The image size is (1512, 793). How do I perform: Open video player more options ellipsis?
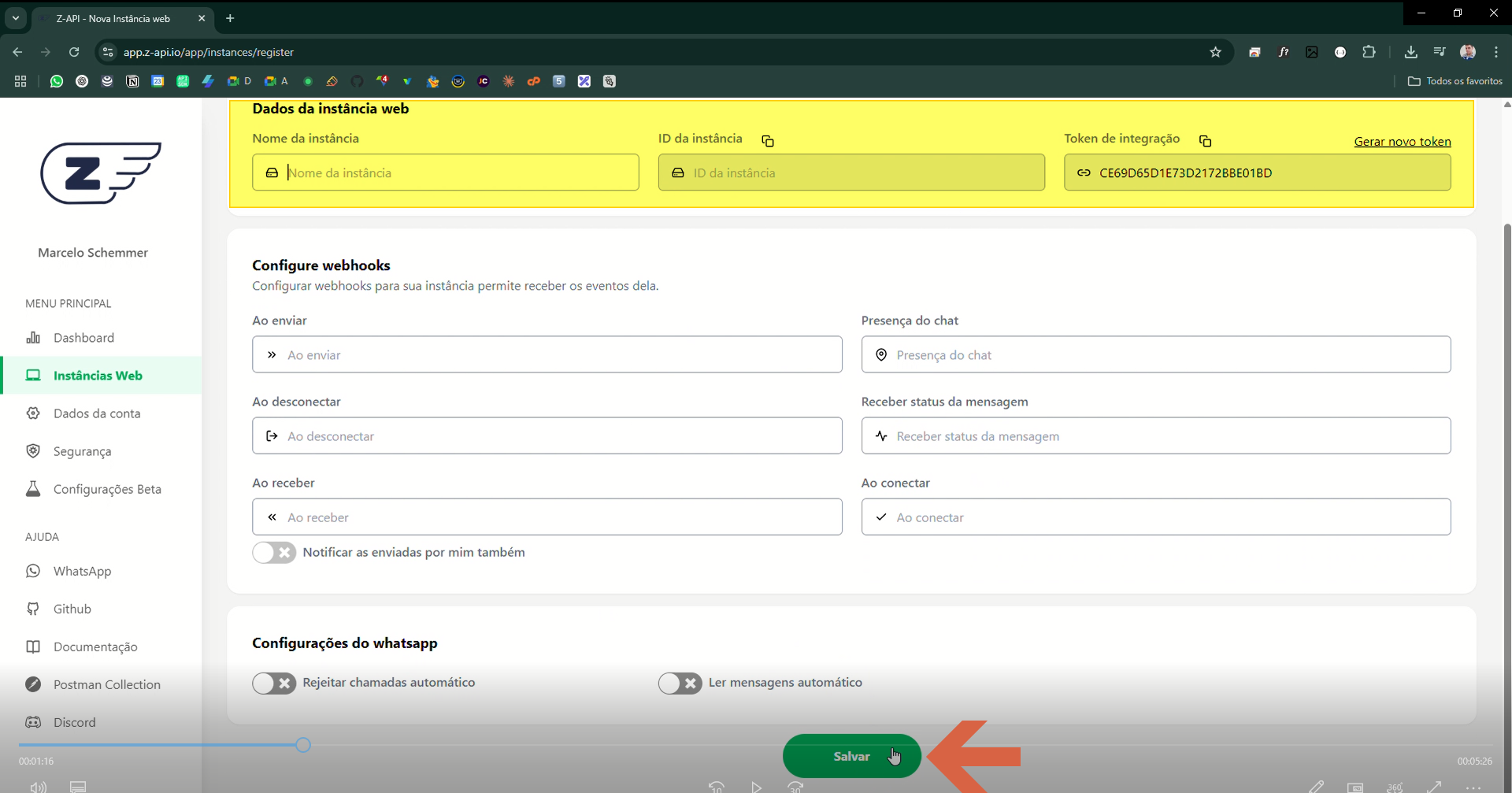pyautogui.click(x=1473, y=787)
